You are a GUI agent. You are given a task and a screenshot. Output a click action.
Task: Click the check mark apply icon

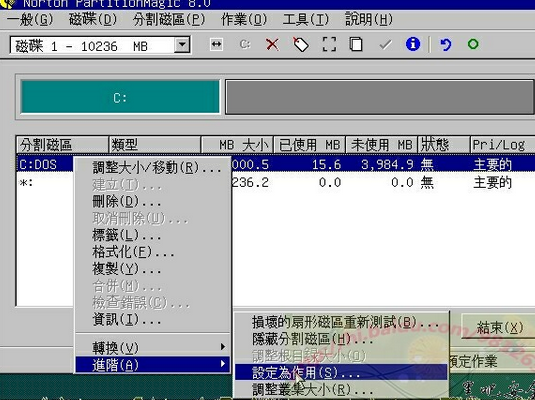pyautogui.click(x=385, y=45)
